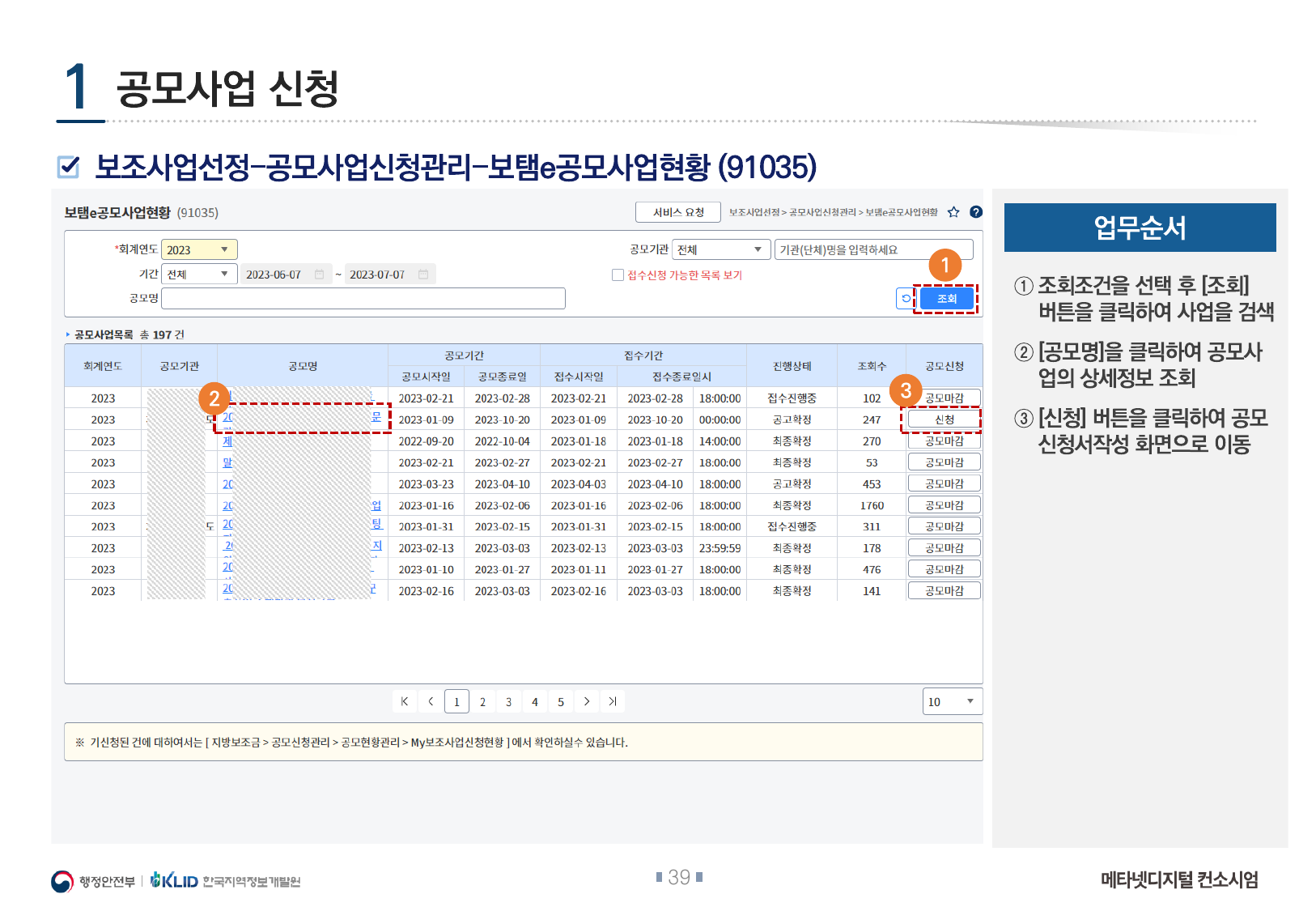The height and width of the screenshot is (911, 1316).
Task: Click the favorite star icon in breadcrumb
Action: point(953,212)
